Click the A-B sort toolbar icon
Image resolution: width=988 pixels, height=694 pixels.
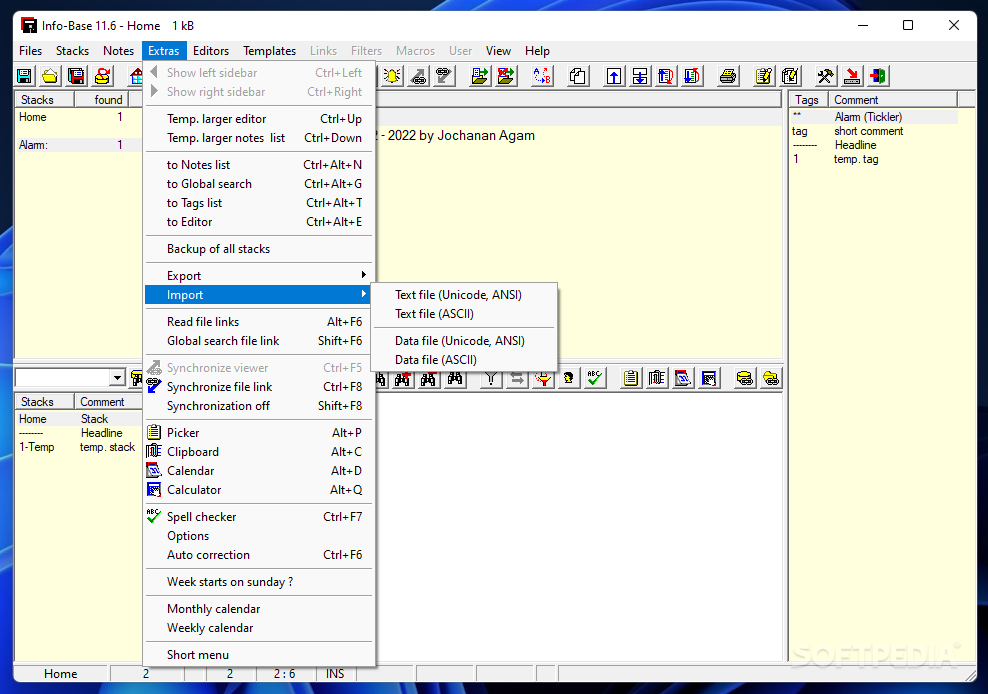coord(542,76)
